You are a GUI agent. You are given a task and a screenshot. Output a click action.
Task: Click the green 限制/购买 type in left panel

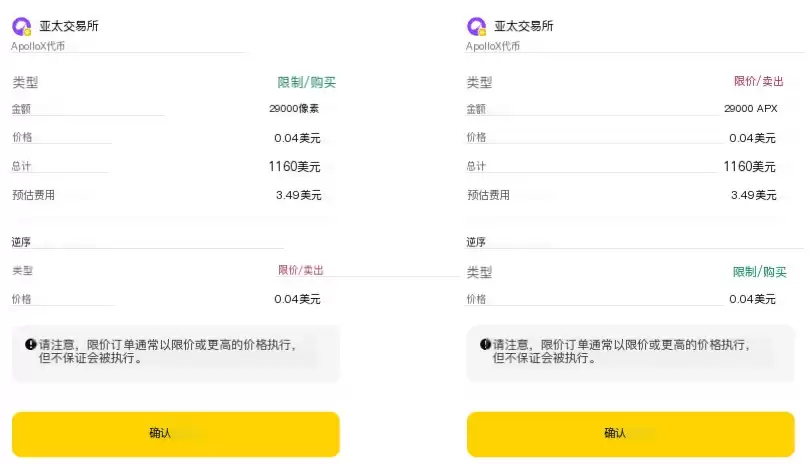[x=306, y=82]
